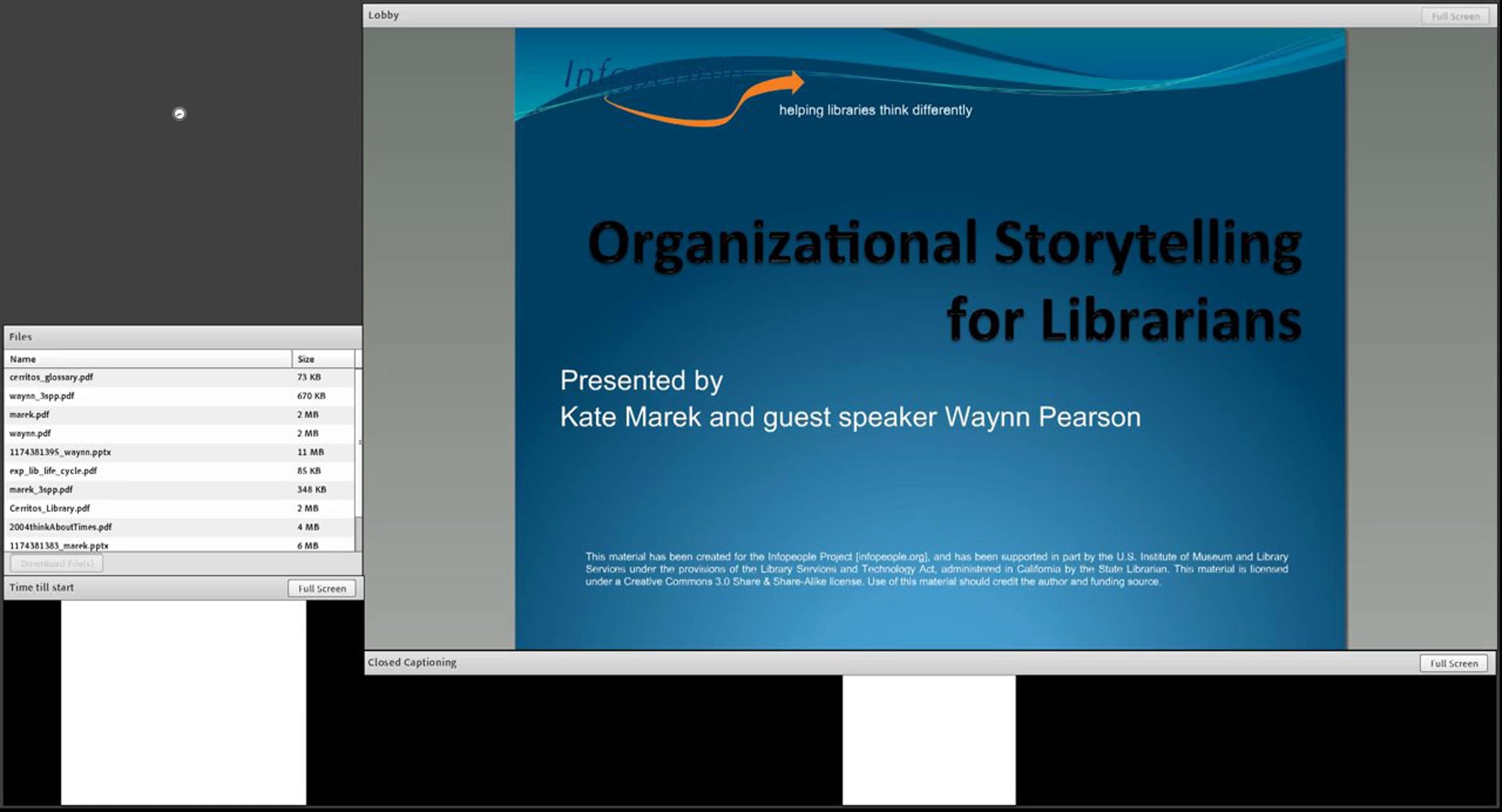Select waynn.pdf file entry
1502x812 pixels.
[x=30, y=434]
